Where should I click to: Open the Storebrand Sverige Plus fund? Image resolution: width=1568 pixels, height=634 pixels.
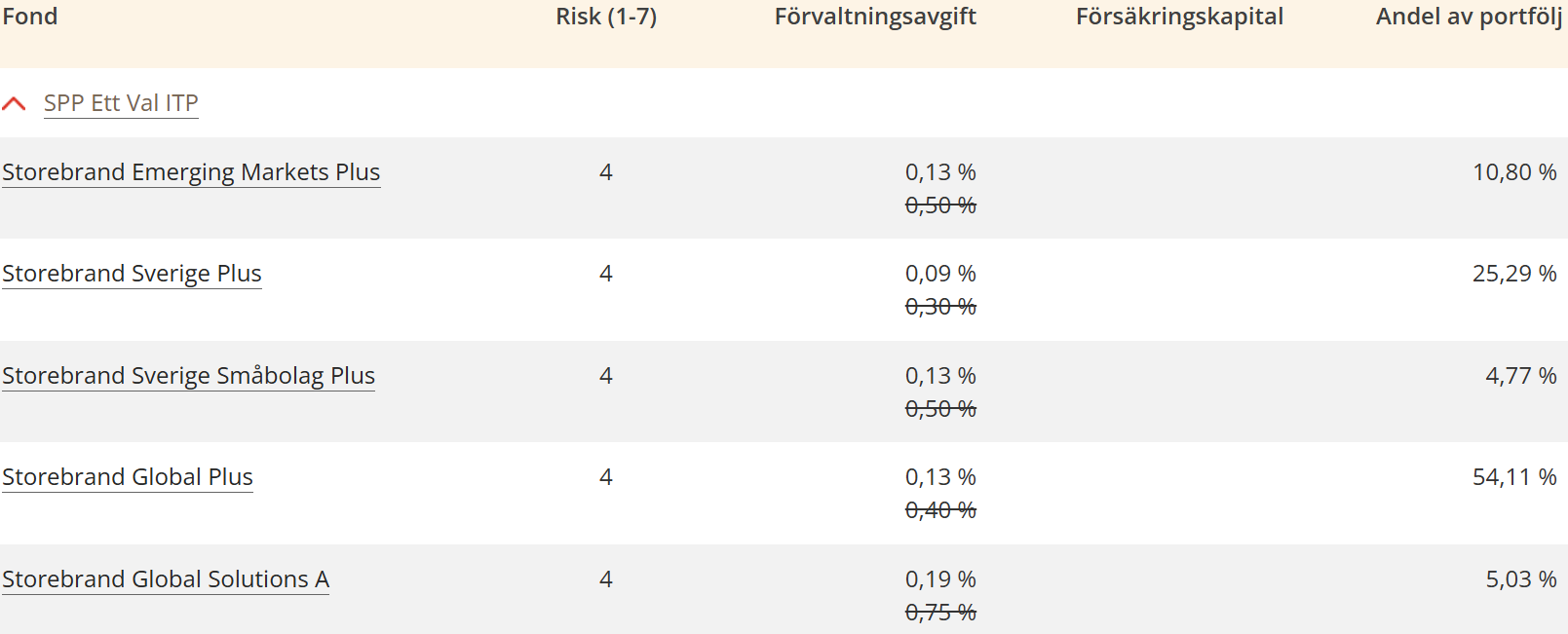[132, 274]
